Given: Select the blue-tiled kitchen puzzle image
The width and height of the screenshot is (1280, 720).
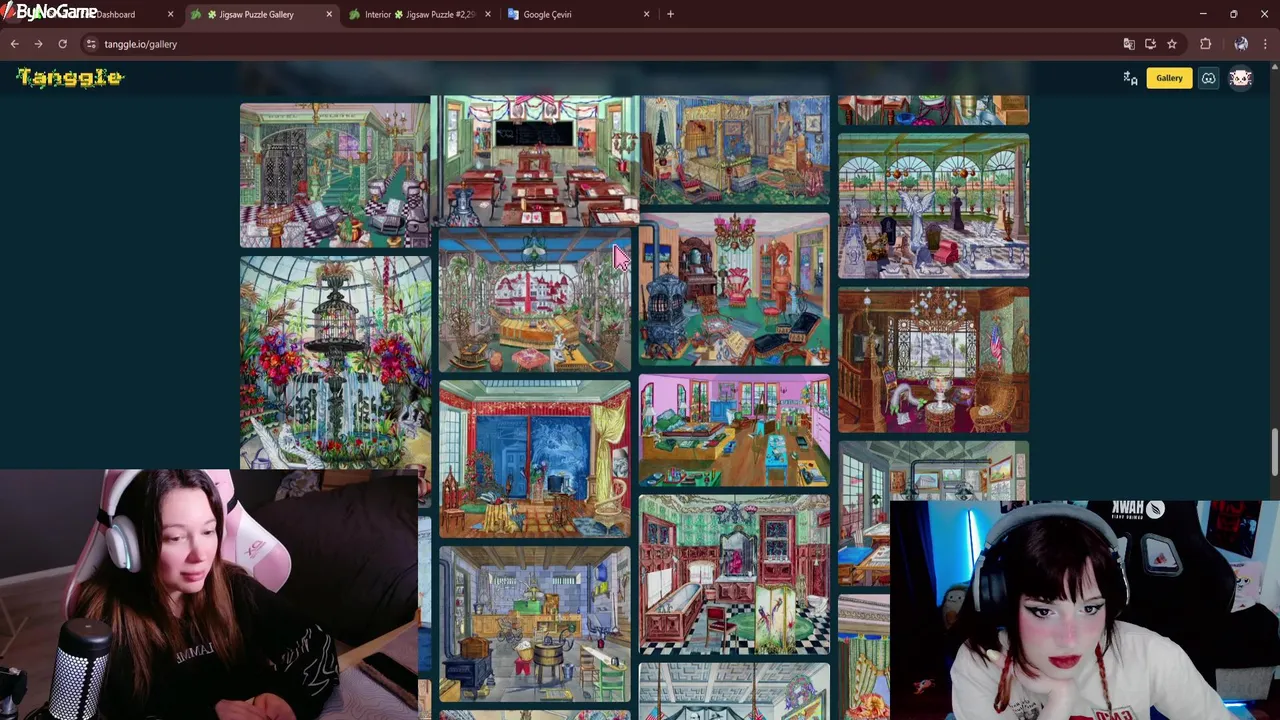Looking at the screenshot, I should [535, 624].
